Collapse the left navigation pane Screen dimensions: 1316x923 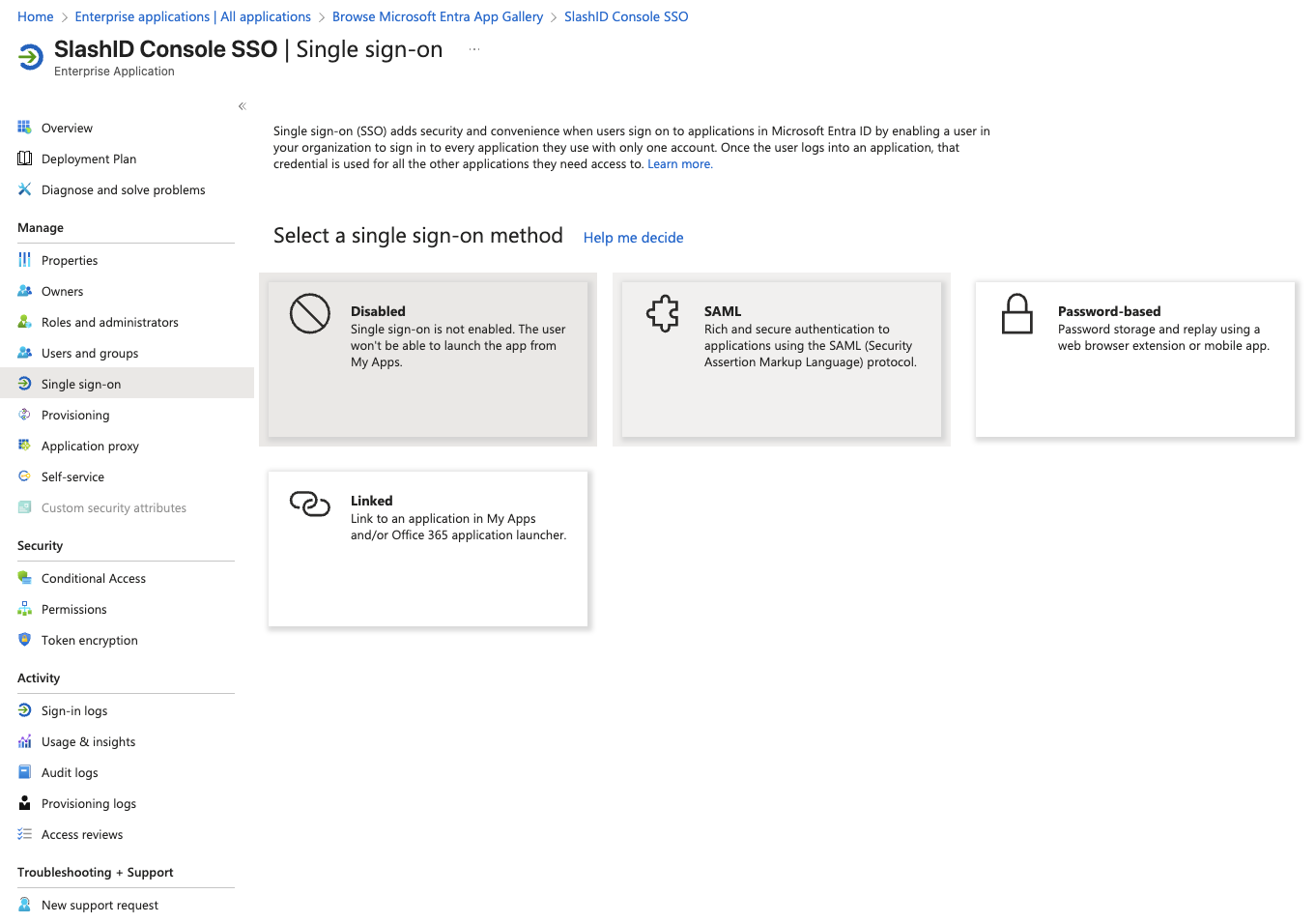(x=242, y=106)
